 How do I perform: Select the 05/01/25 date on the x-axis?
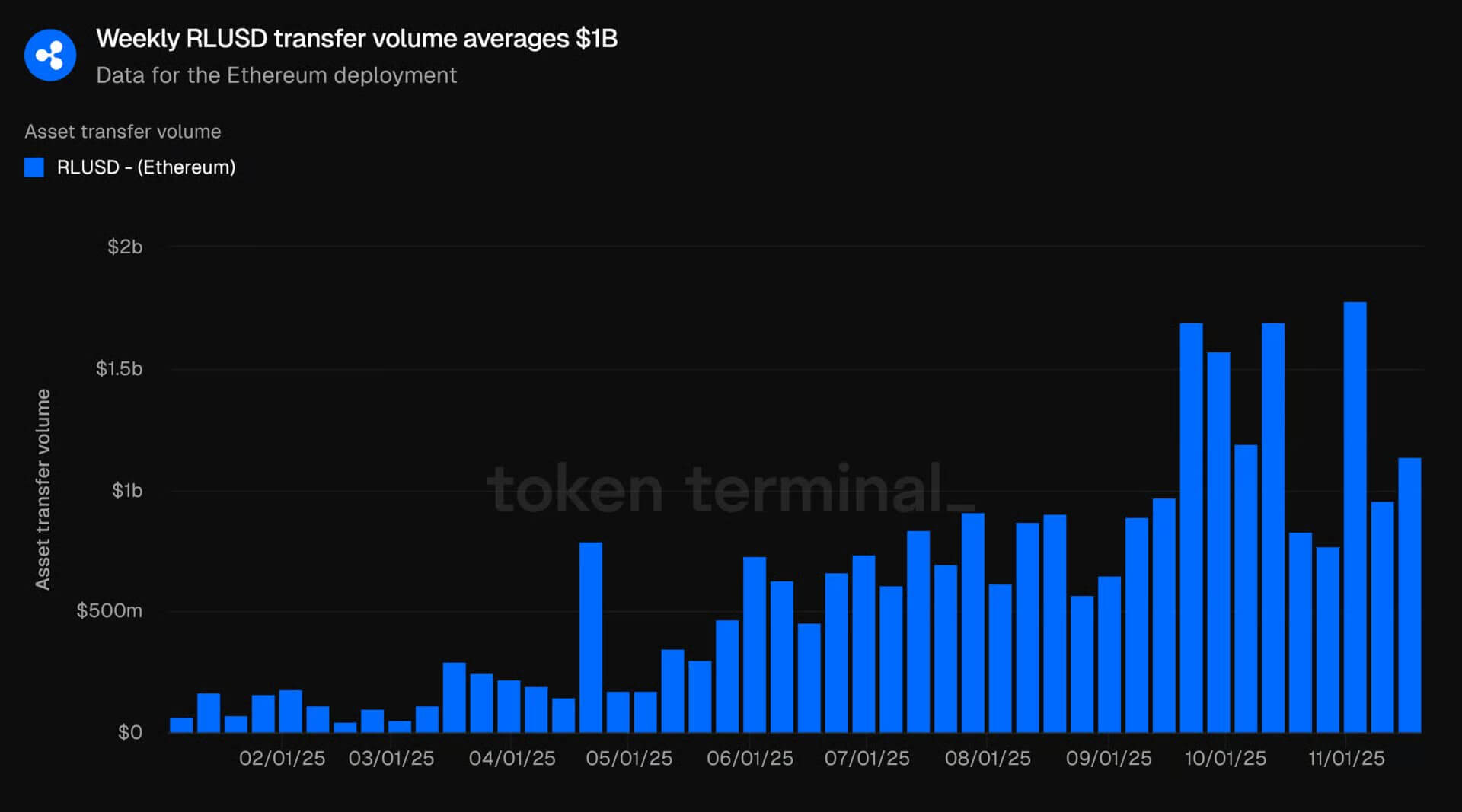629,759
